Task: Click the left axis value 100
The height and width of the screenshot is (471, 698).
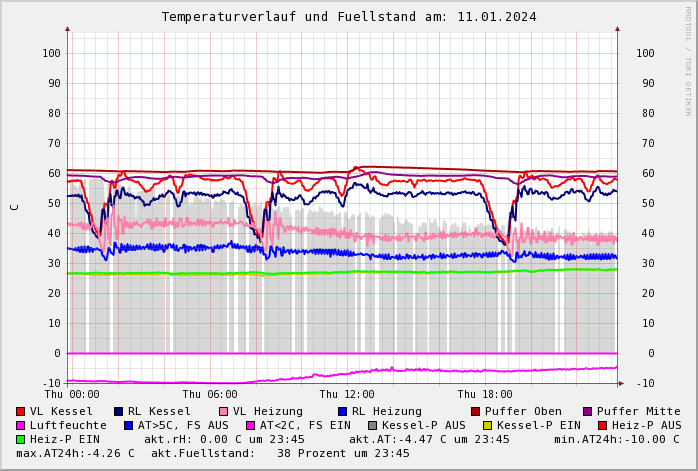Action: [x=51, y=53]
